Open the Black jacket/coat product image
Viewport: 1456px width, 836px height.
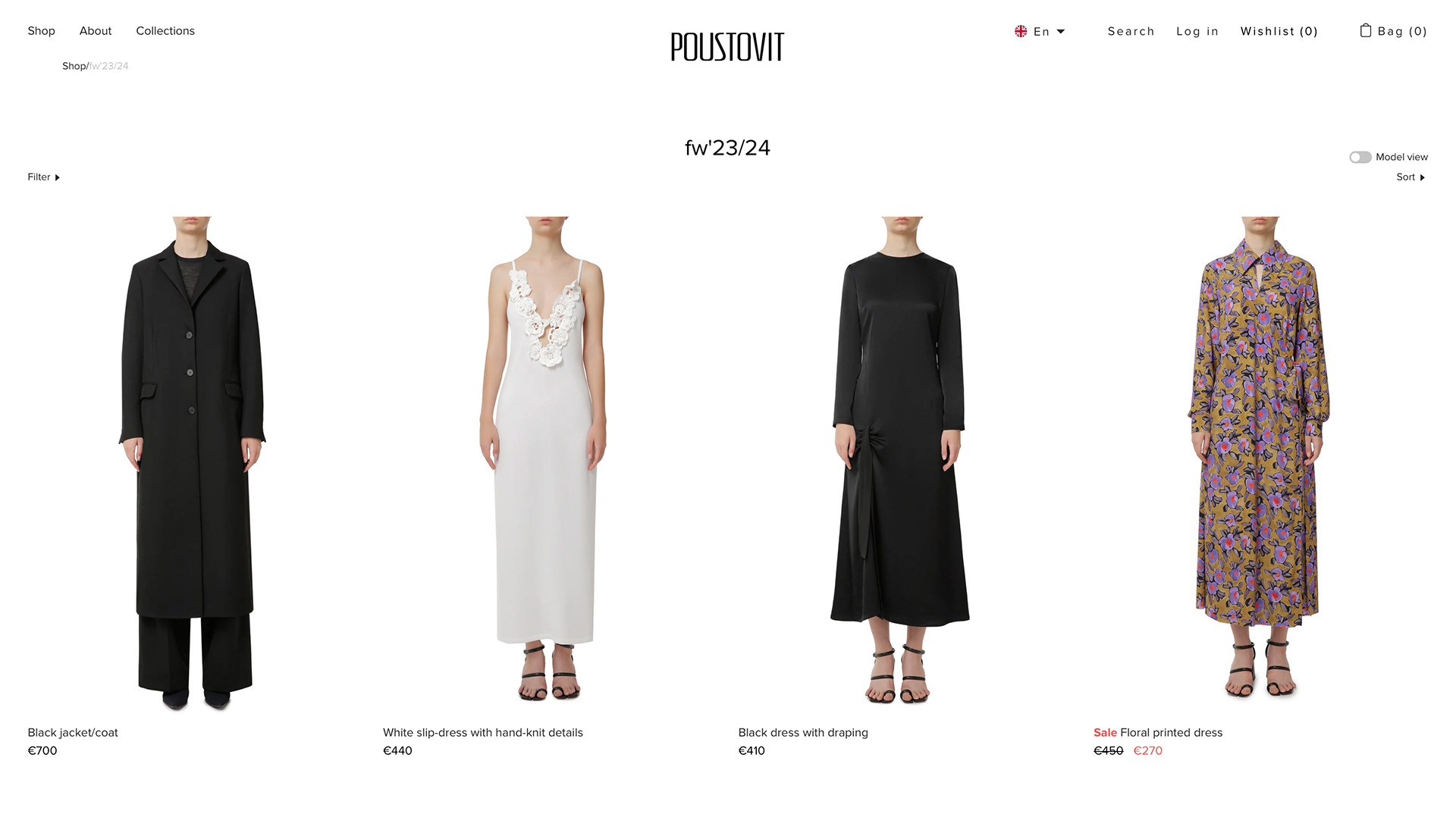coord(193,463)
